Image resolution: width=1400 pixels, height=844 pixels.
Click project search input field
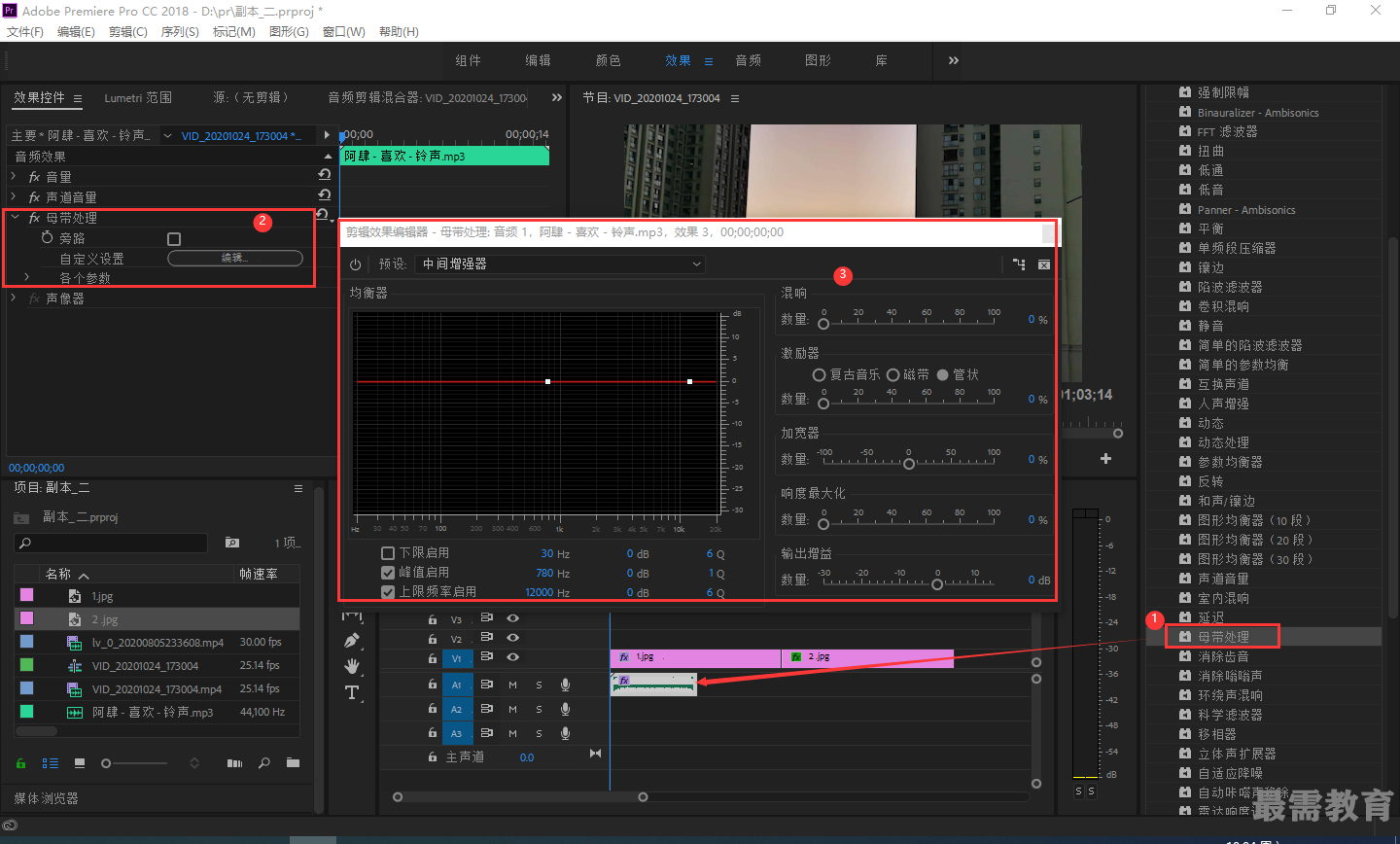point(112,543)
